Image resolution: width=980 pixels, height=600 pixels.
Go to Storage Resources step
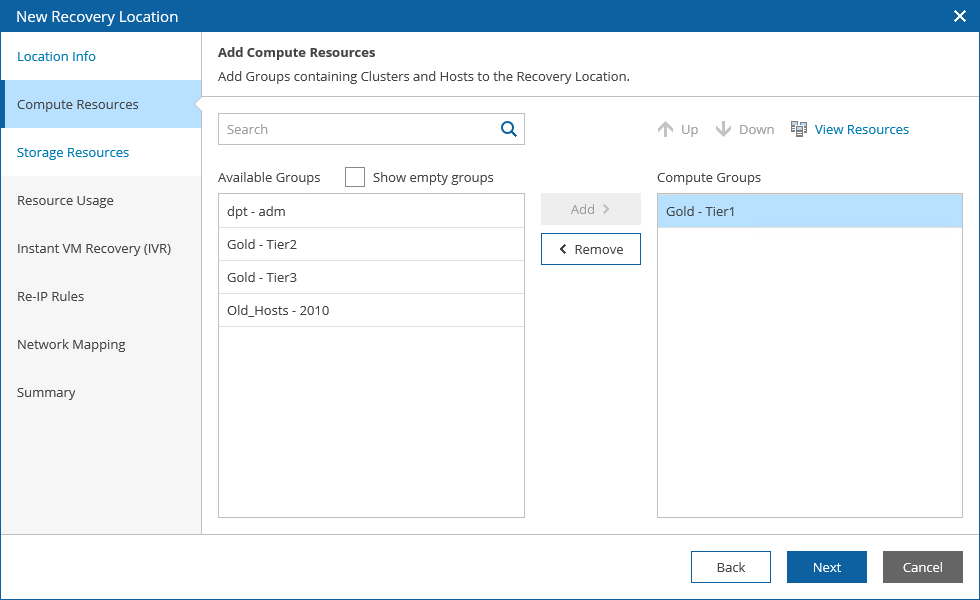pos(73,152)
